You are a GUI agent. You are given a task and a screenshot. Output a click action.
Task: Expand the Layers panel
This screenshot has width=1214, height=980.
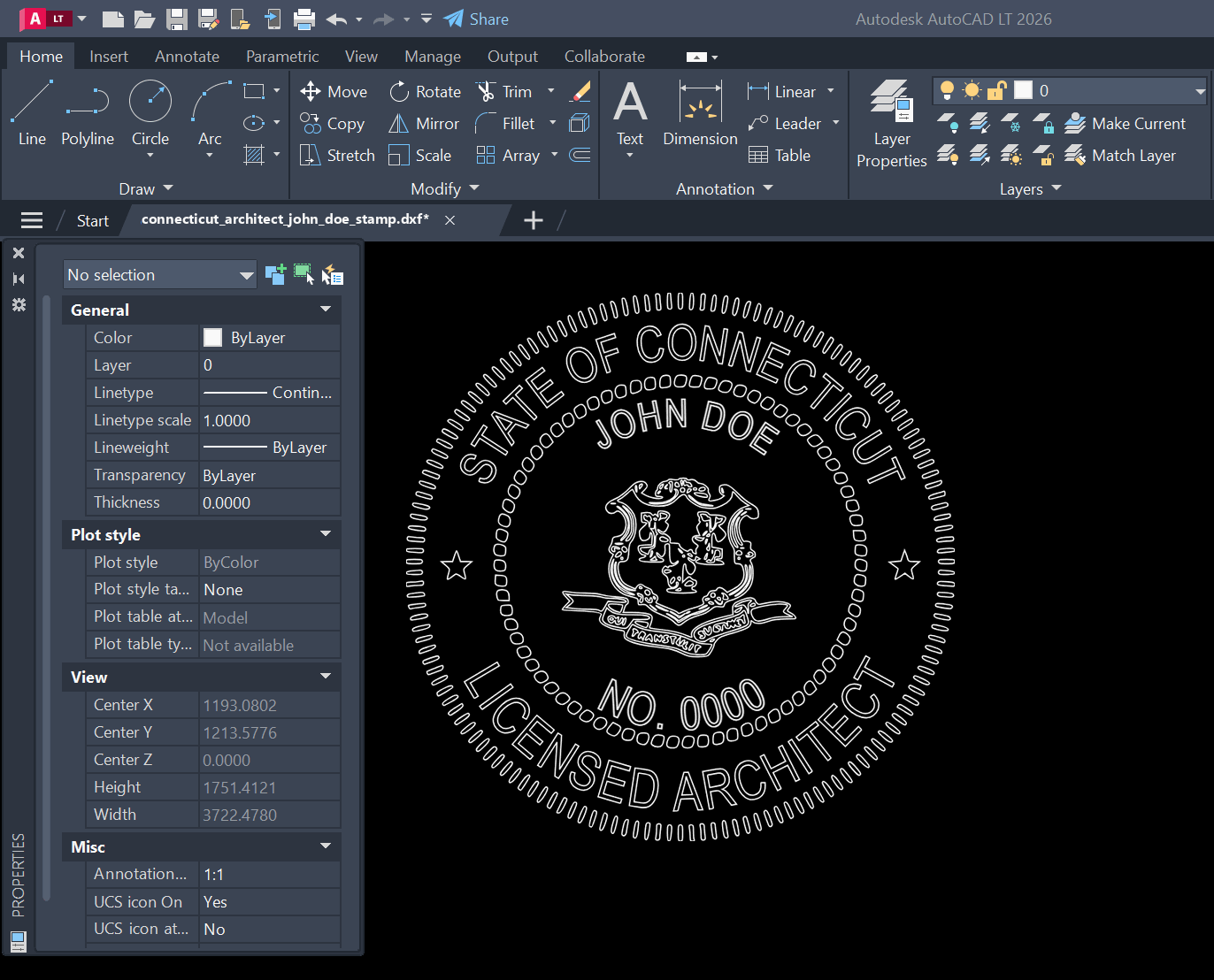(x=1030, y=188)
